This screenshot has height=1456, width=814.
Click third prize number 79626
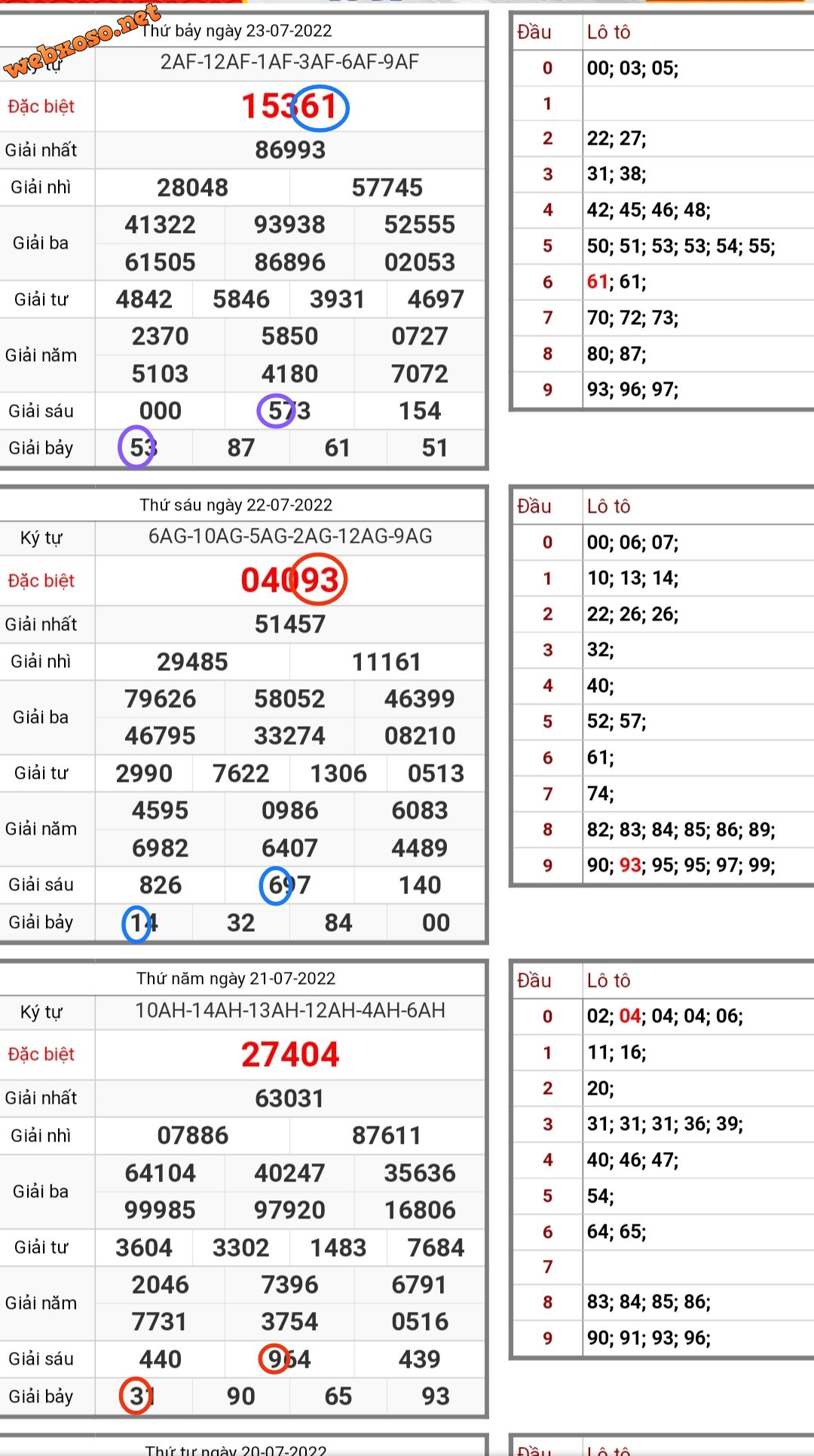[x=160, y=699]
